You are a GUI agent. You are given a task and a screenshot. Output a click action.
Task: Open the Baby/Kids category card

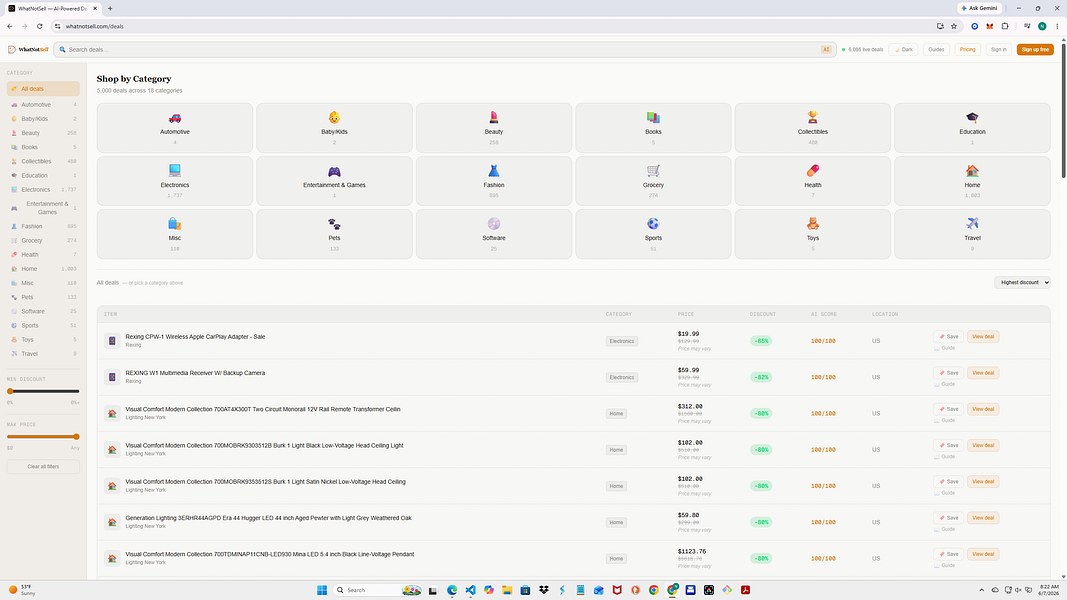click(x=334, y=128)
